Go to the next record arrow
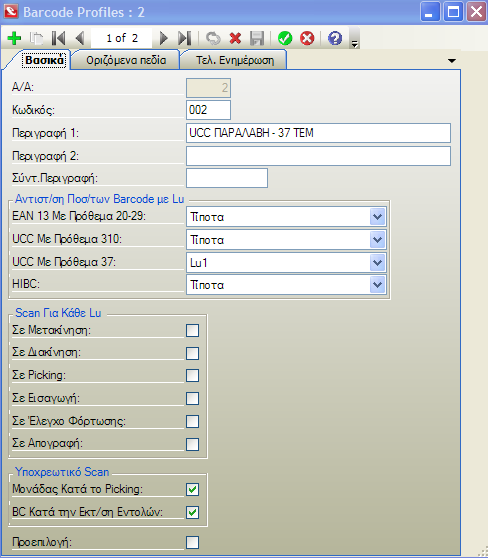Screen dimensions: 488x558 [x=163, y=38]
